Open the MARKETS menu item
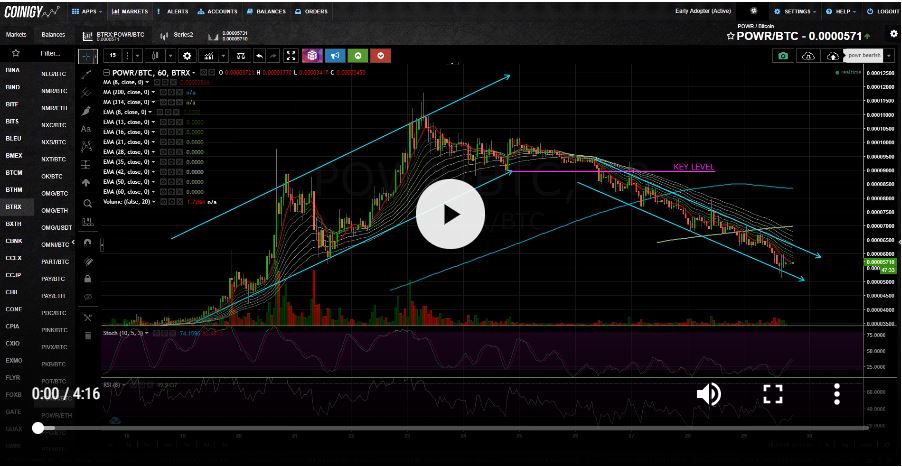Screen dimensions: 902x467 [130, 11]
